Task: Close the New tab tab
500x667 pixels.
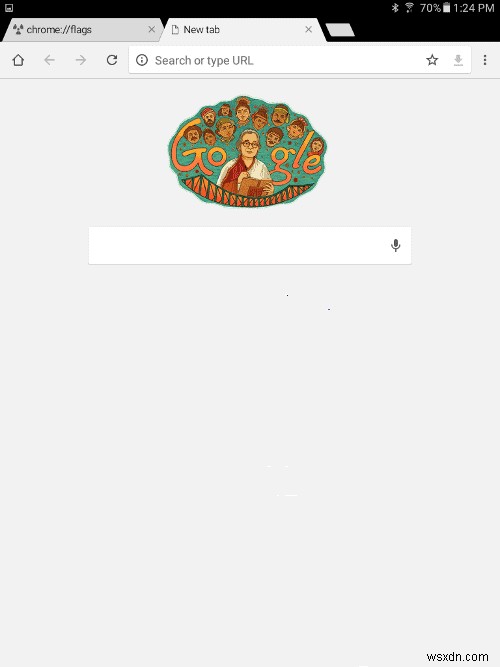Action: pyautogui.click(x=309, y=29)
